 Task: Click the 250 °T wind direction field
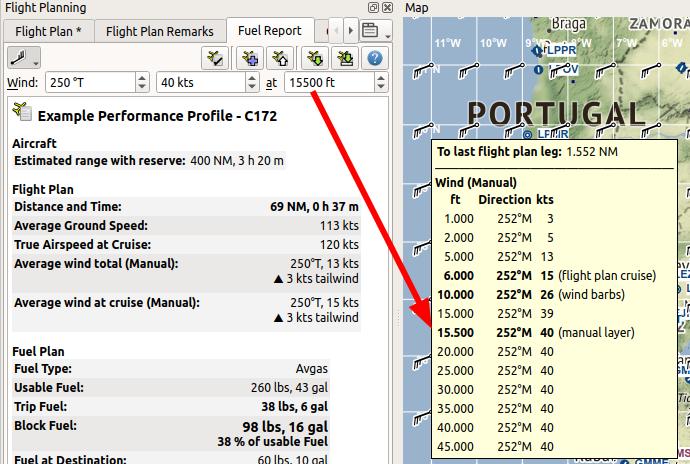pos(91,82)
